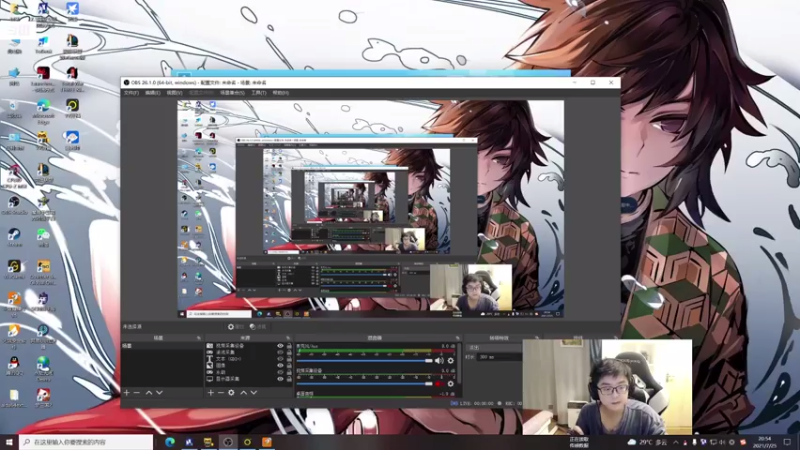Image resolution: width=800 pixels, height=450 pixels.
Task: Click the OBS preview canvas
Action: tap(370, 209)
